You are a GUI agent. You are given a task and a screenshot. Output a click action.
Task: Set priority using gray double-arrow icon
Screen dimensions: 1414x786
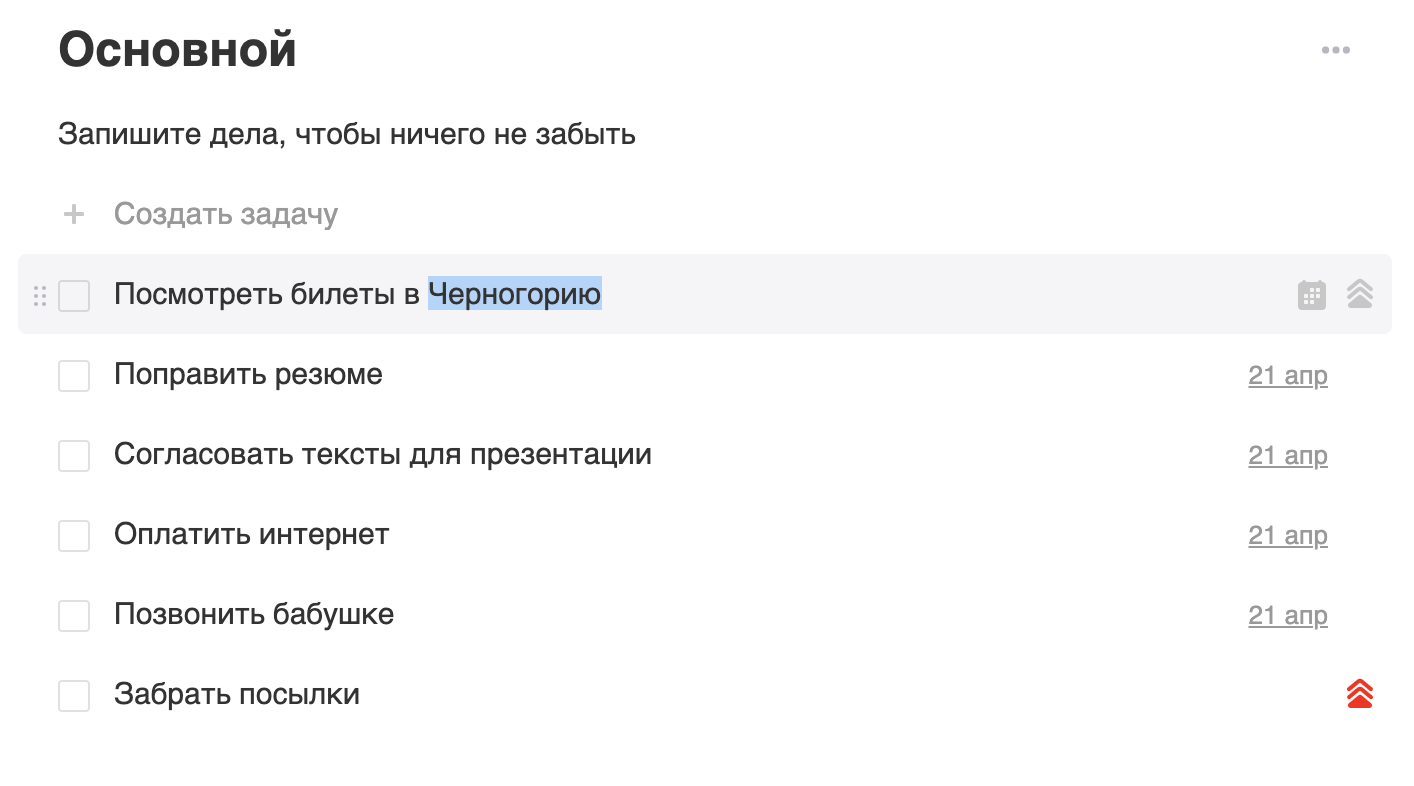point(1359,294)
